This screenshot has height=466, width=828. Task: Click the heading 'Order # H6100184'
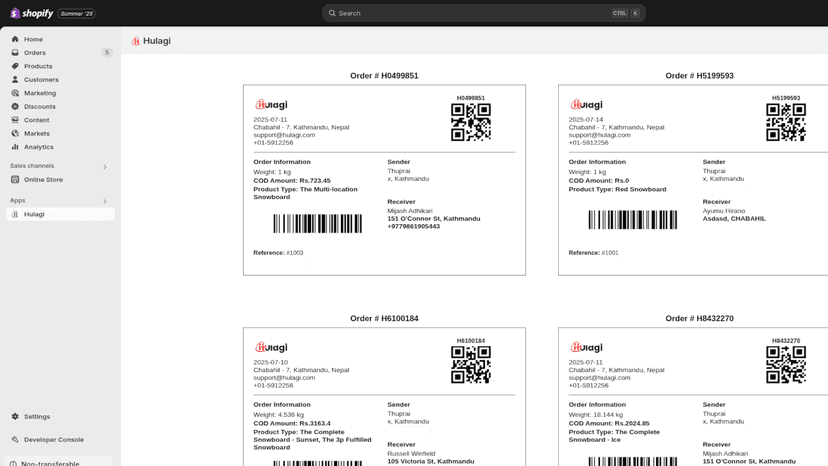[384, 319]
